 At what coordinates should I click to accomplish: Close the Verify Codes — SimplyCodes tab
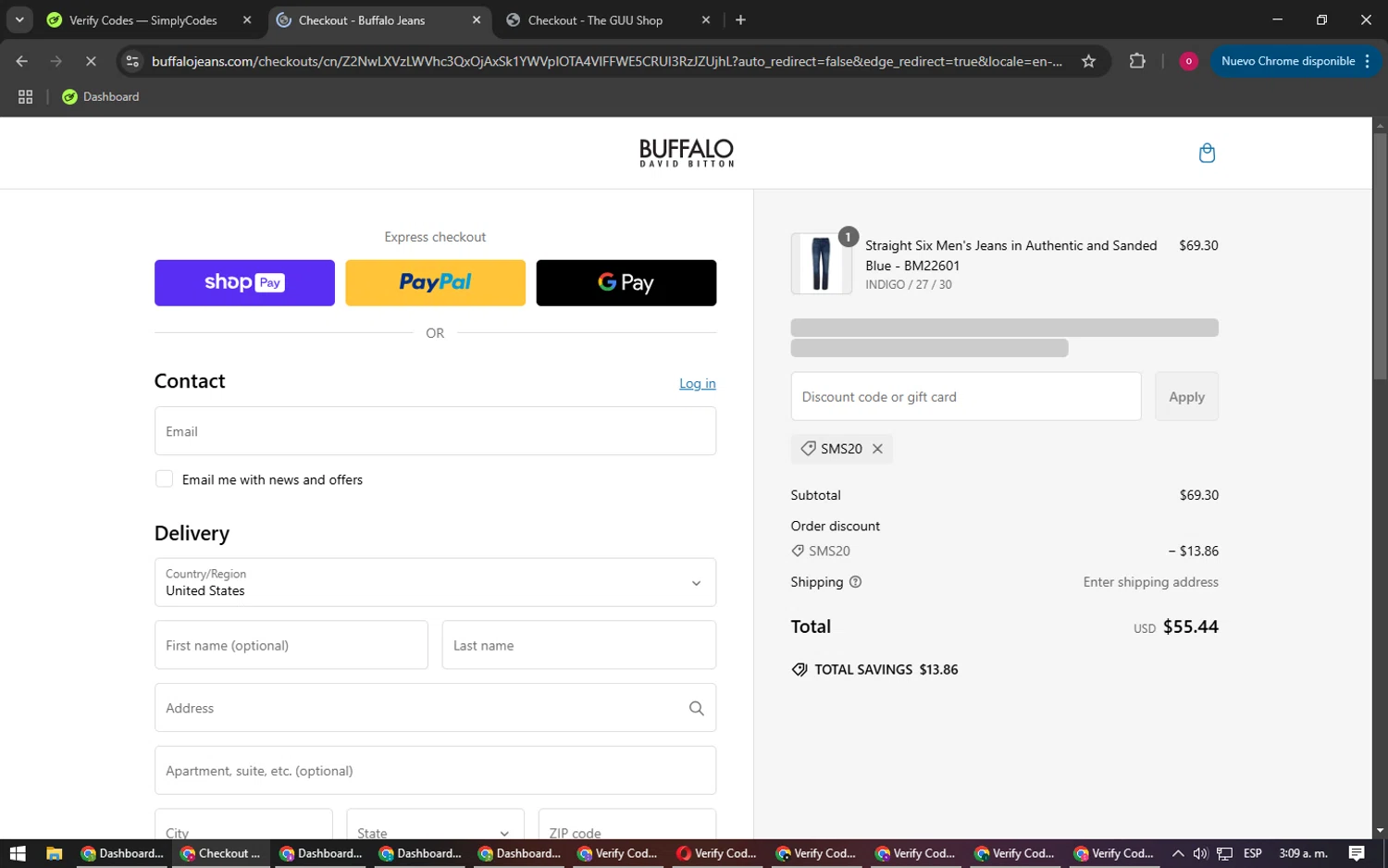click(x=247, y=19)
